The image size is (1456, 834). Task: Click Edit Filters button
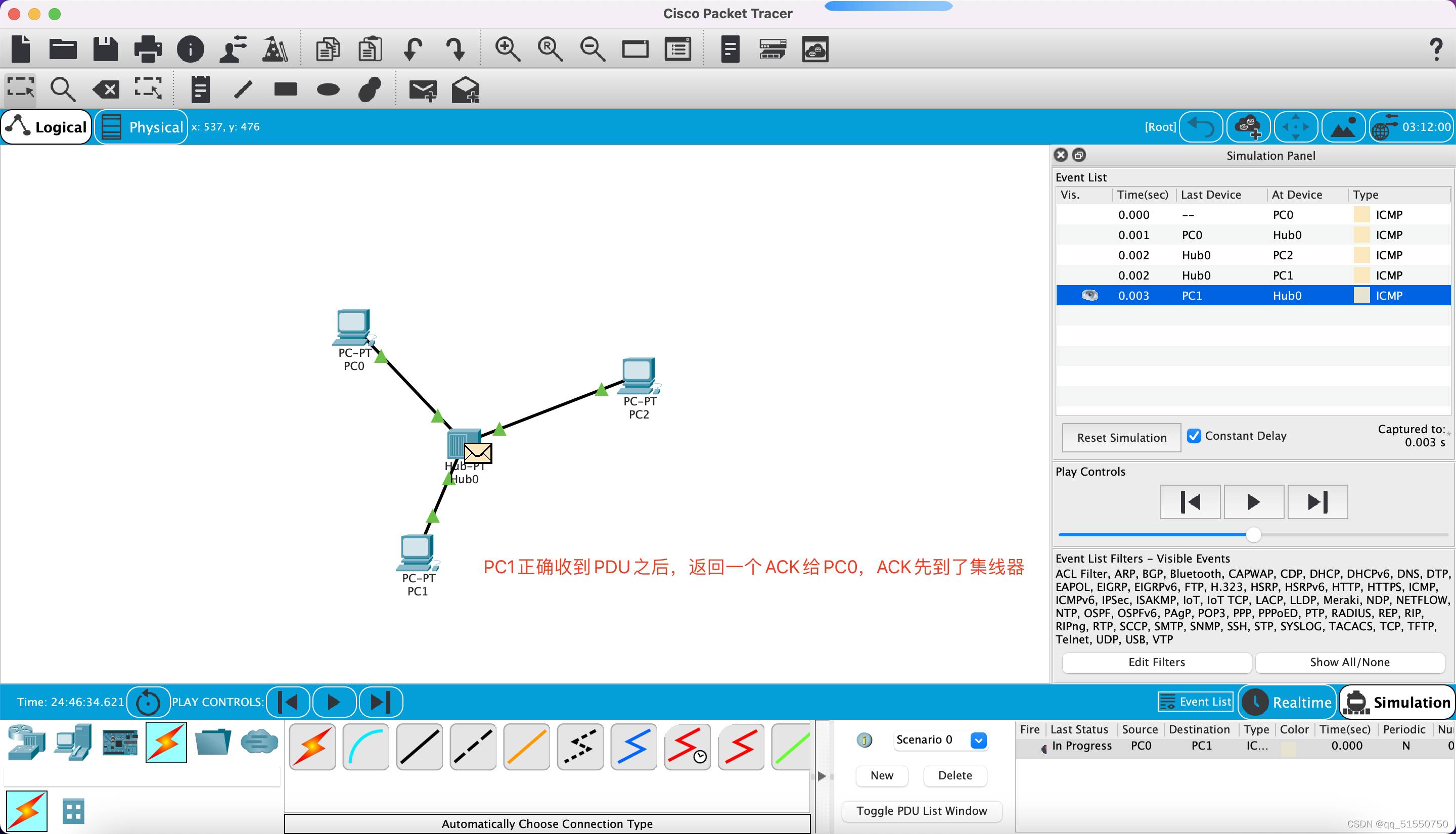click(1156, 662)
